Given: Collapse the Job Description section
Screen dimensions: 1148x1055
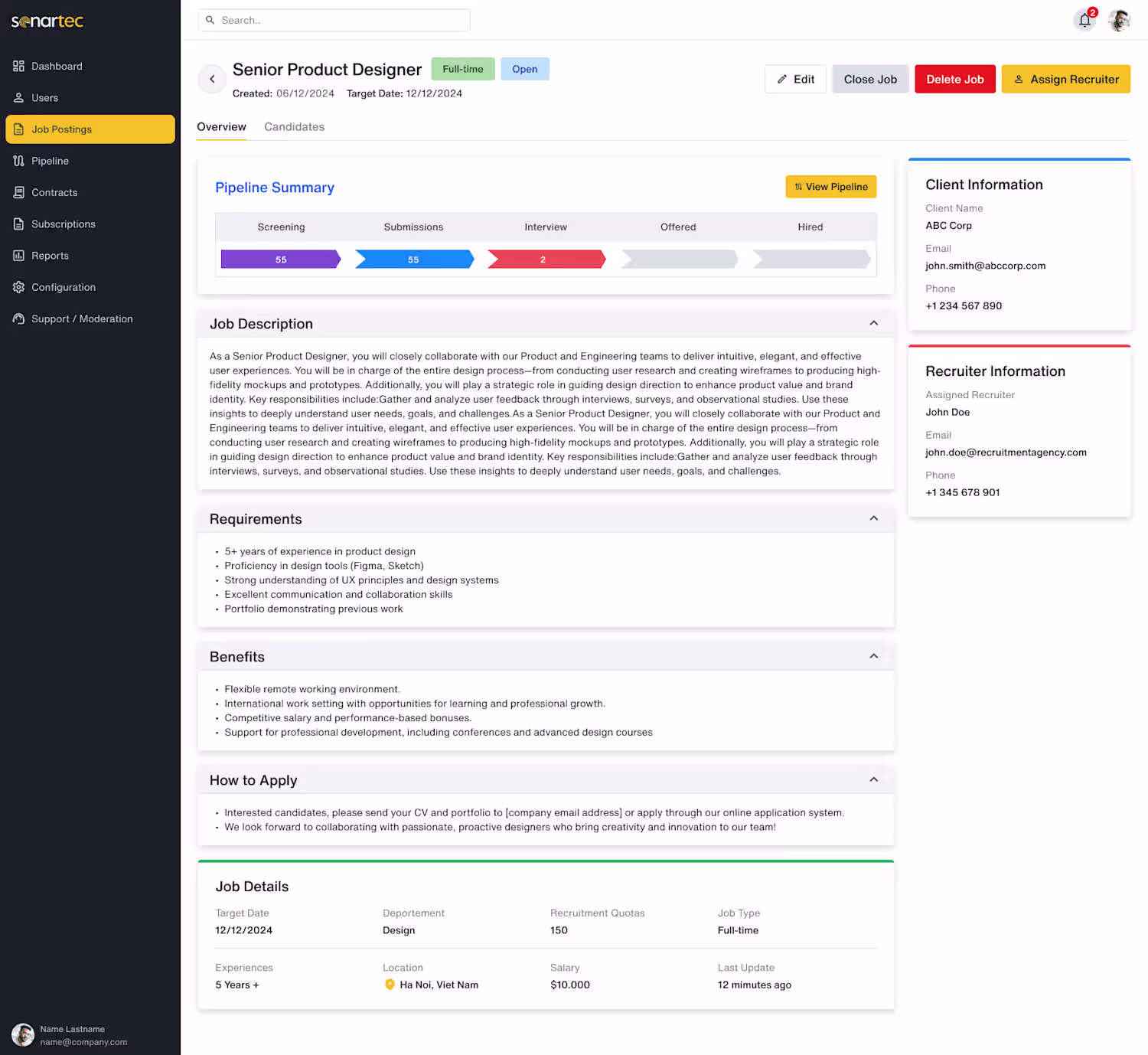Looking at the screenshot, I should (x=873, y=323).
